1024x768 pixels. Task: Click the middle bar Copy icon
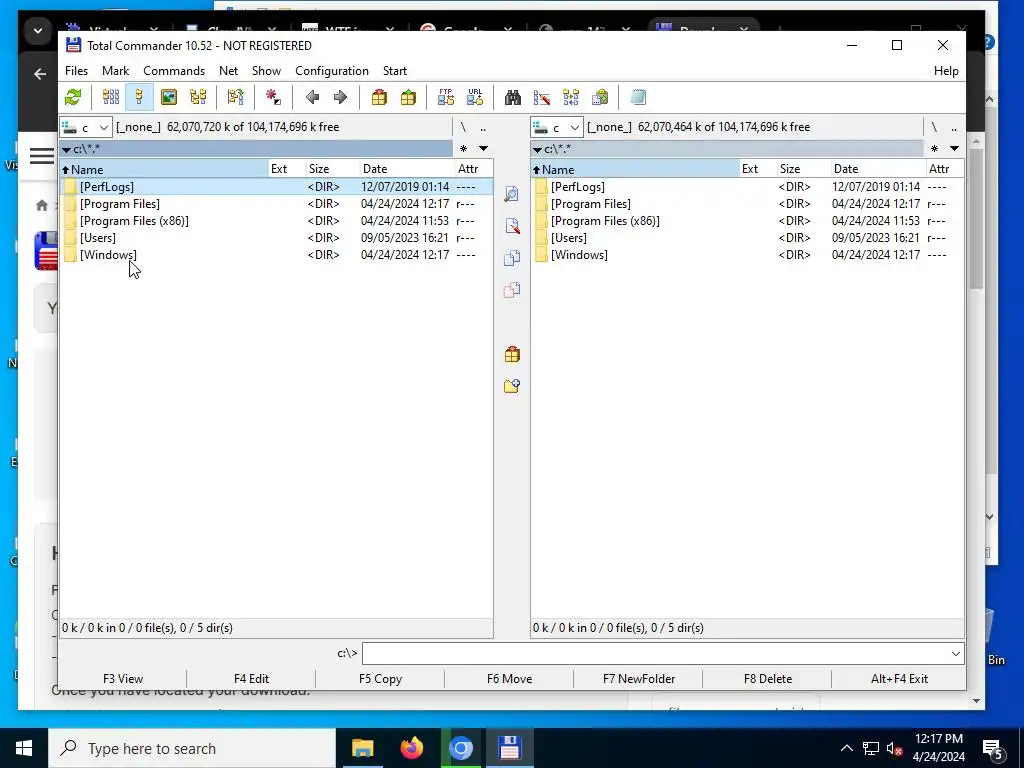[512, 258]
